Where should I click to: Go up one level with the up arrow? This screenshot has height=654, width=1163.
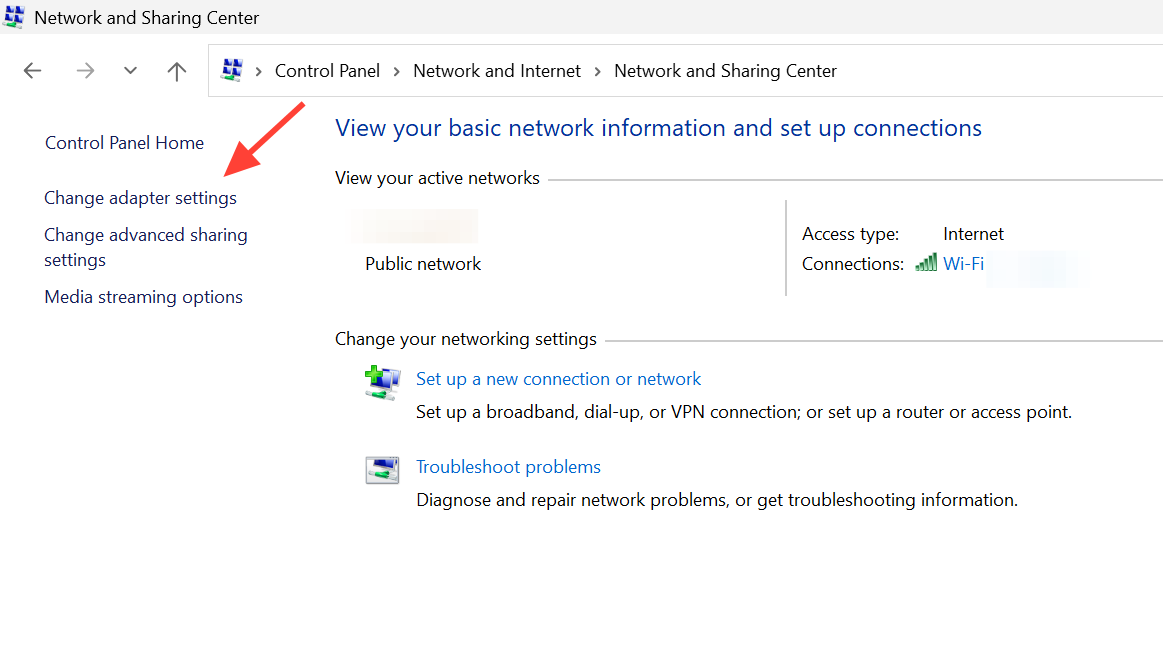click(177, 71)
